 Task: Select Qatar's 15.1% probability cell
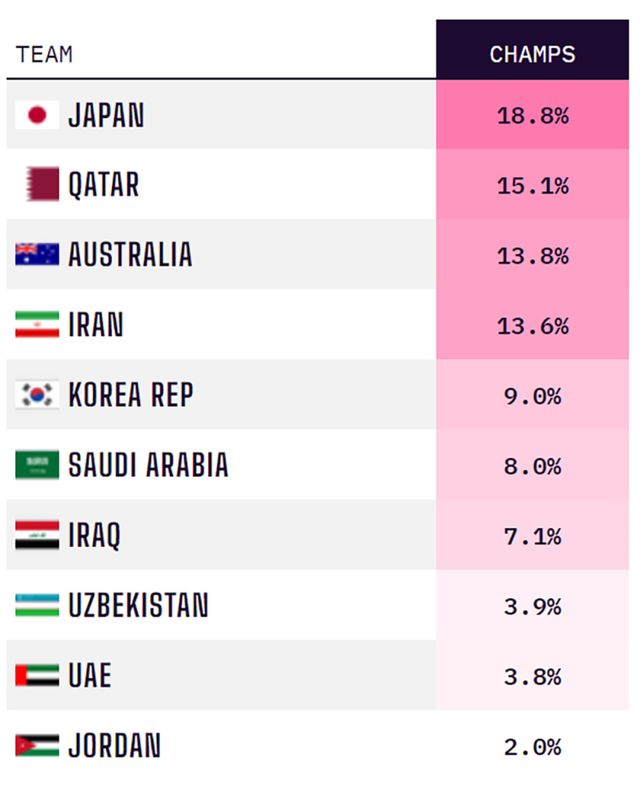[532, 185]
